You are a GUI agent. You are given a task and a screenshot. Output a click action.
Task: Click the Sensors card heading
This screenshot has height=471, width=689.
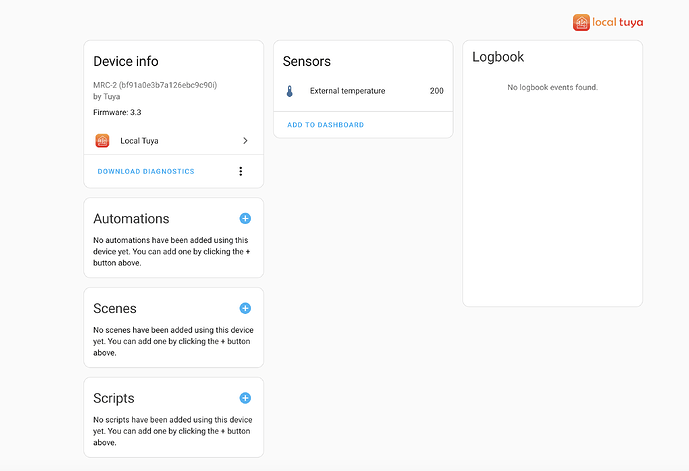click(307, 62)
